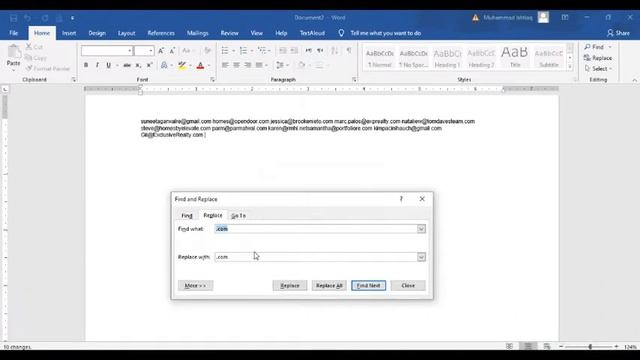Click the More >> button
640x360 pixels.
coord(196,286)
